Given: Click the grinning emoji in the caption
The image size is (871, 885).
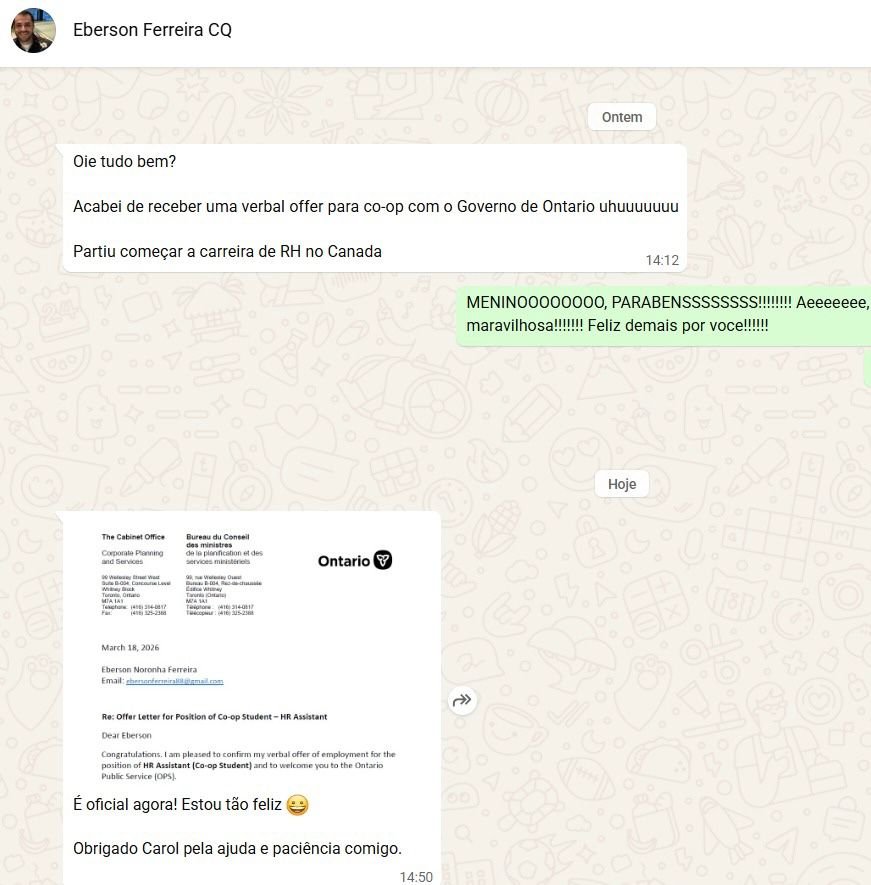Looking at the screenshot, I should tap(297, 804).
